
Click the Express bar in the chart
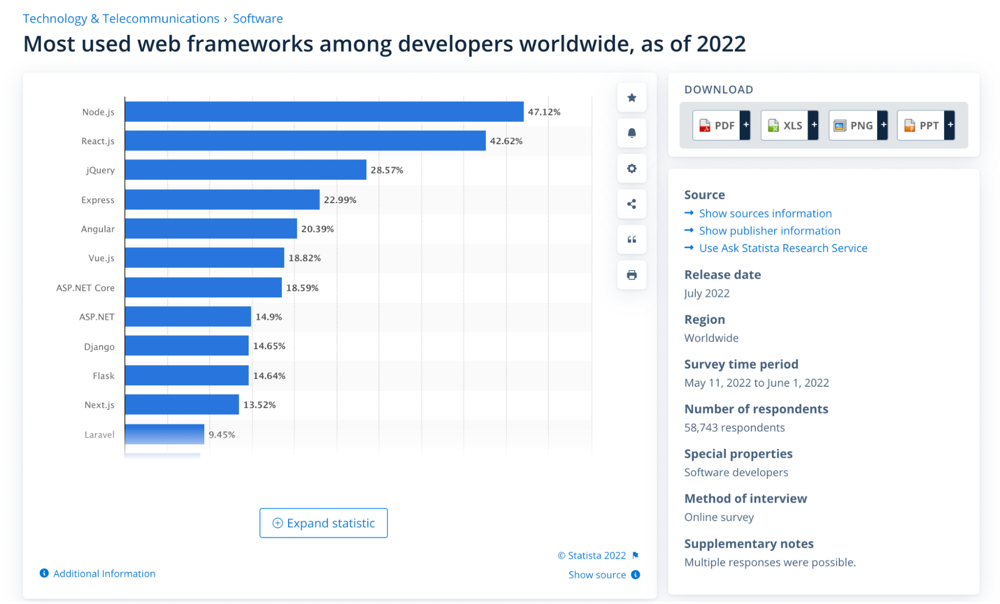click(x=222, y=200)
